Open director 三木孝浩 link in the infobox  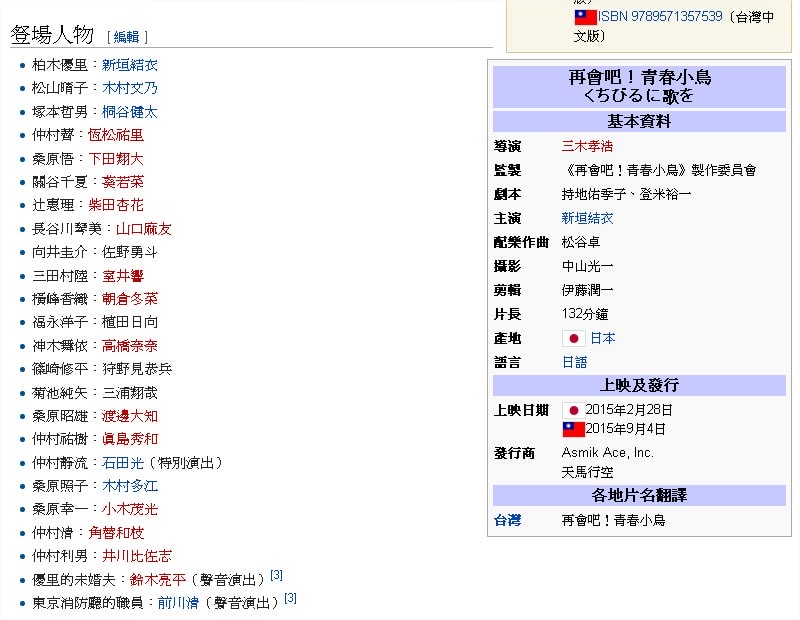(x=587, y=146)
